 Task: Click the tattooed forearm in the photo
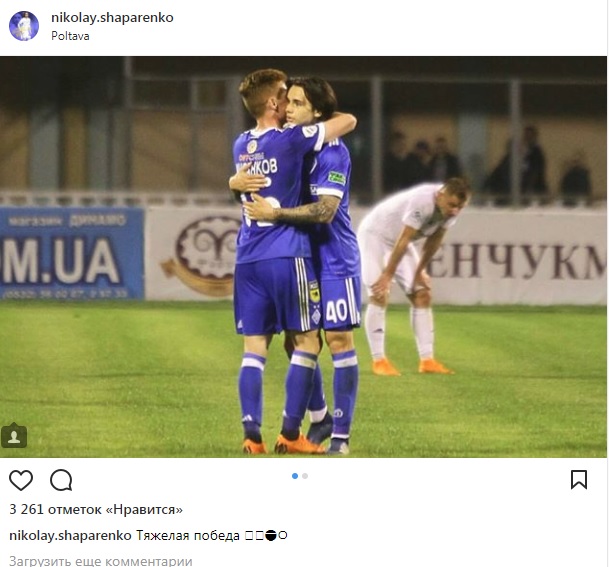(307, 210)
